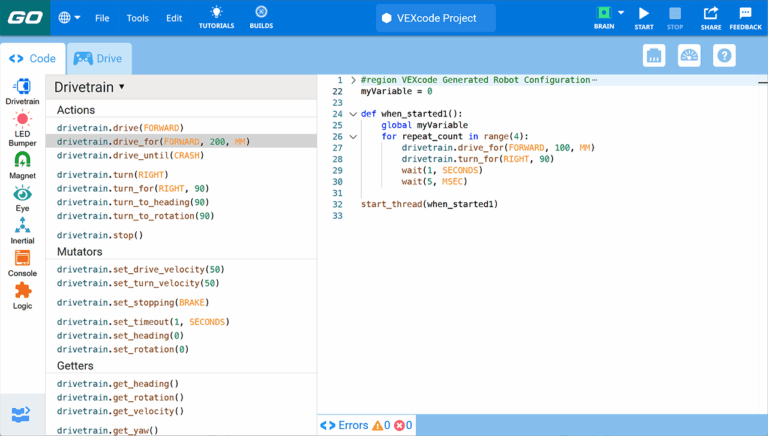This screenshot has height=436, width=768.
Task: Select drivetrain.set_turn_velocity(50) command
Action: point(138,283)
